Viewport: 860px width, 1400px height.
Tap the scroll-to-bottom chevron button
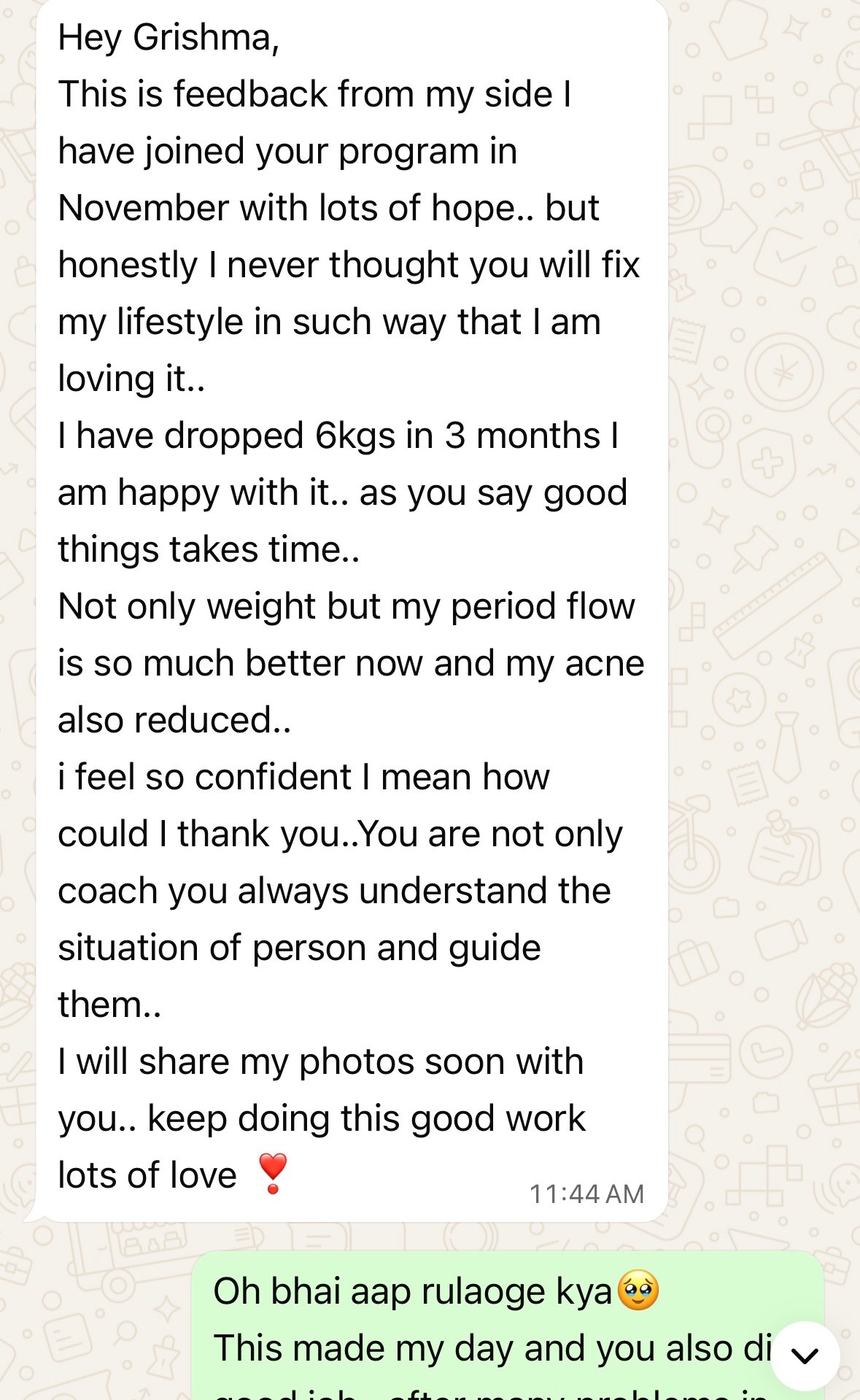click(x=805, y=1355)
